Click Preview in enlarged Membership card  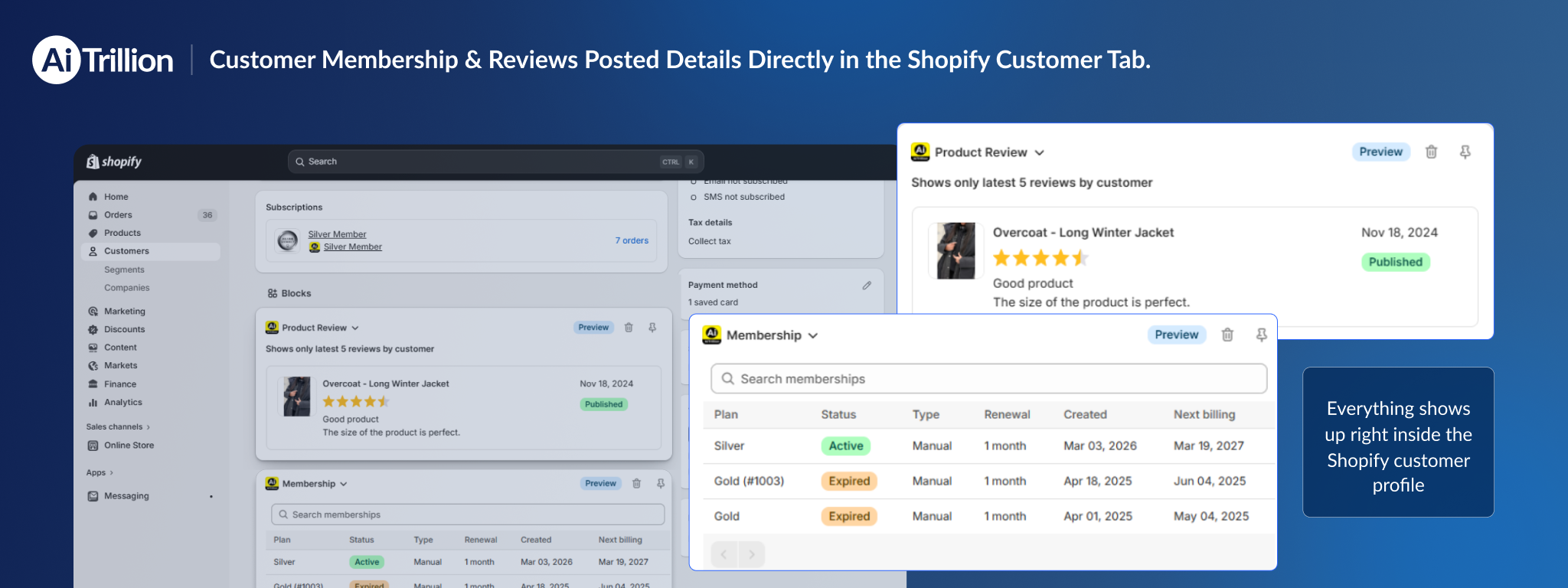1177,335
